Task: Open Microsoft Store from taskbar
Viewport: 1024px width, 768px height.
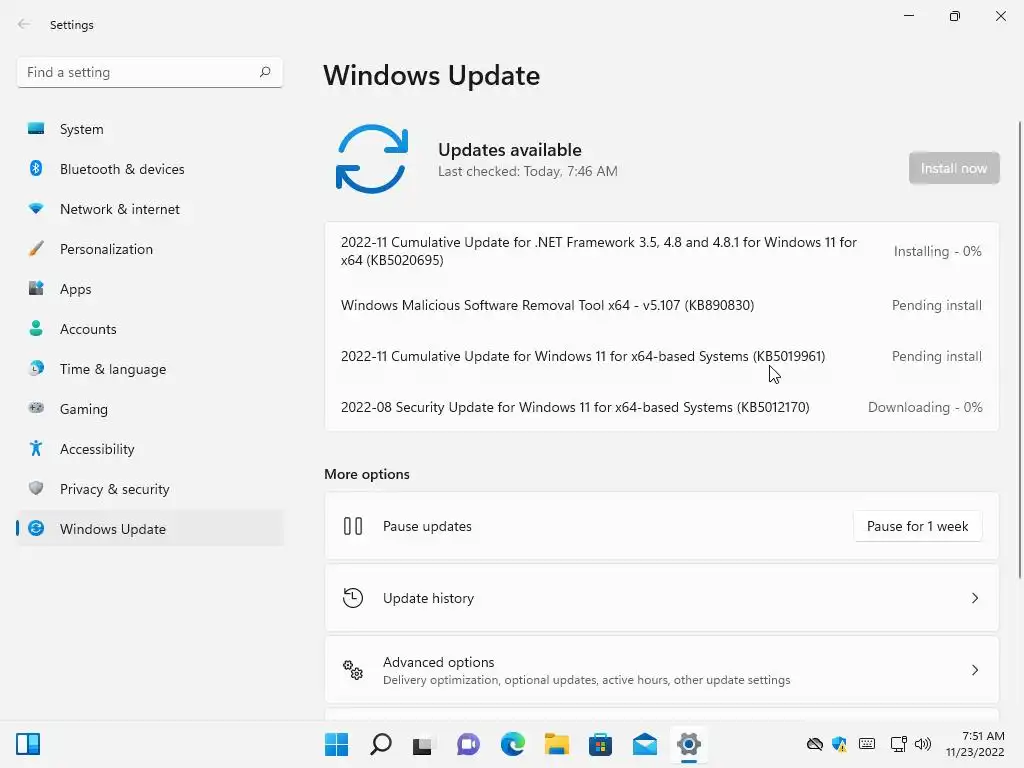Action: click(x=600, y=744)
